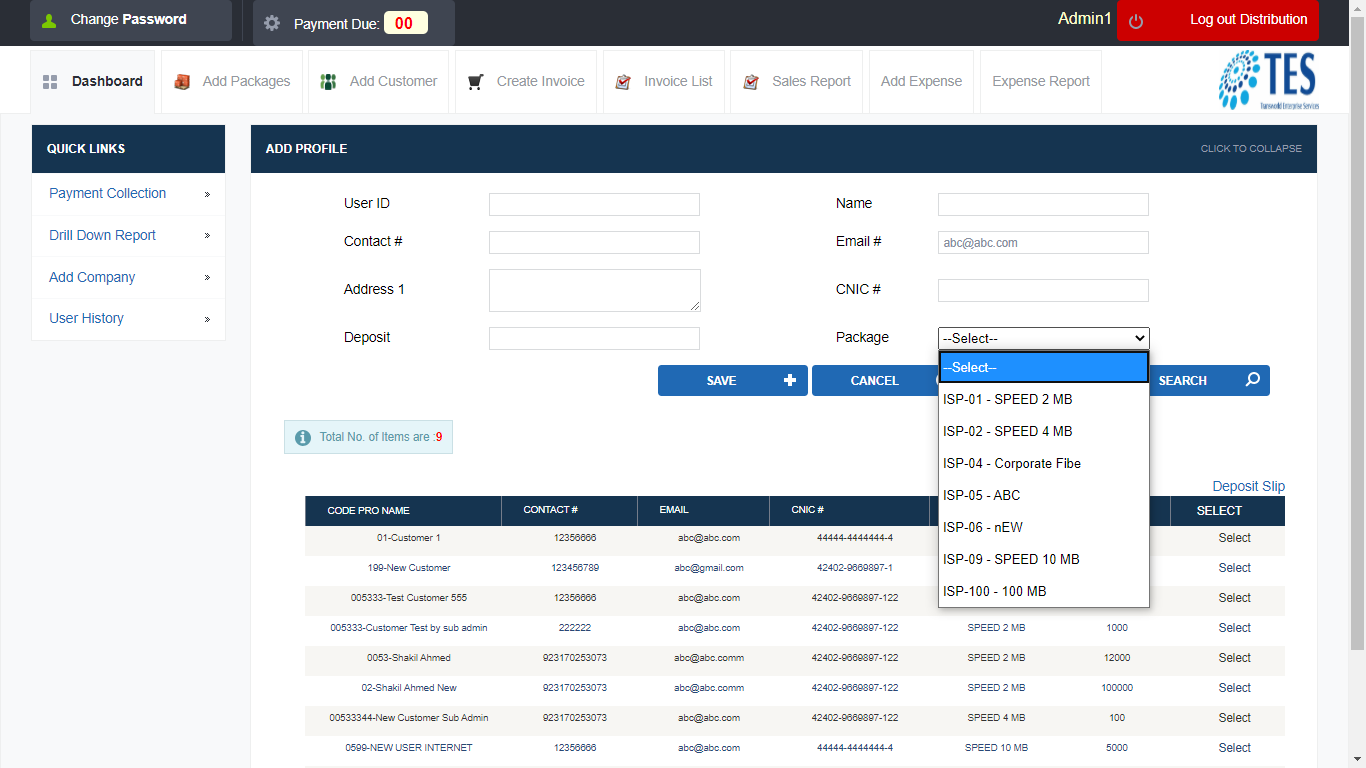The width and height of the screenshot is (1366, 768).
Task: Expand the Drill Down Report arrow
Action: (207, 236)
